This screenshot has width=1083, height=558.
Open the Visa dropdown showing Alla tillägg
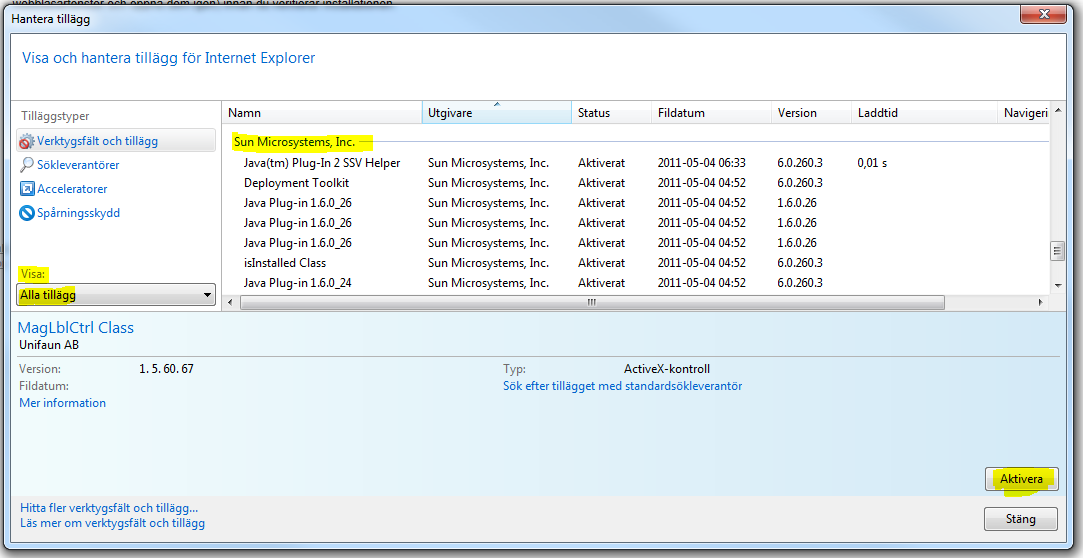click(115, 295)
